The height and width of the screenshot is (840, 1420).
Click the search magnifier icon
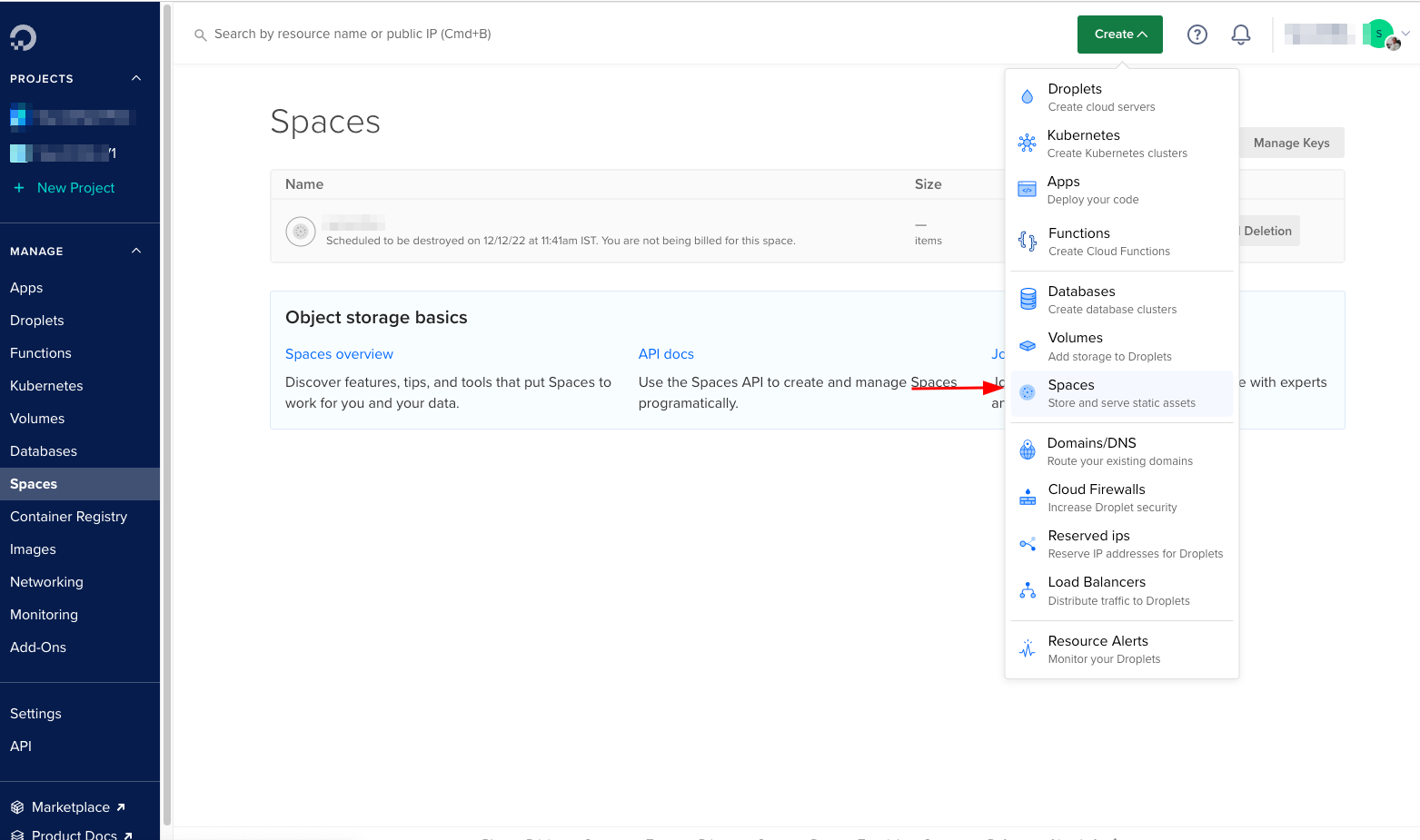[x=200, y=35]
